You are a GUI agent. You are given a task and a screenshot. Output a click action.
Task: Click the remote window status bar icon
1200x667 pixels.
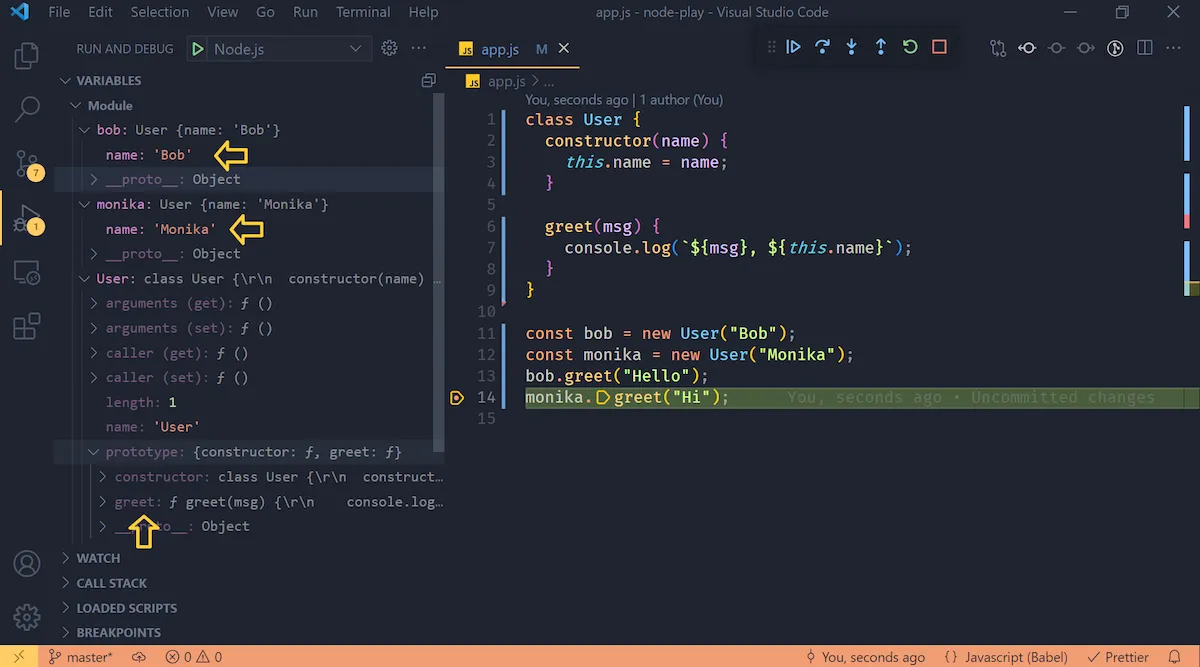pos(19,657)
